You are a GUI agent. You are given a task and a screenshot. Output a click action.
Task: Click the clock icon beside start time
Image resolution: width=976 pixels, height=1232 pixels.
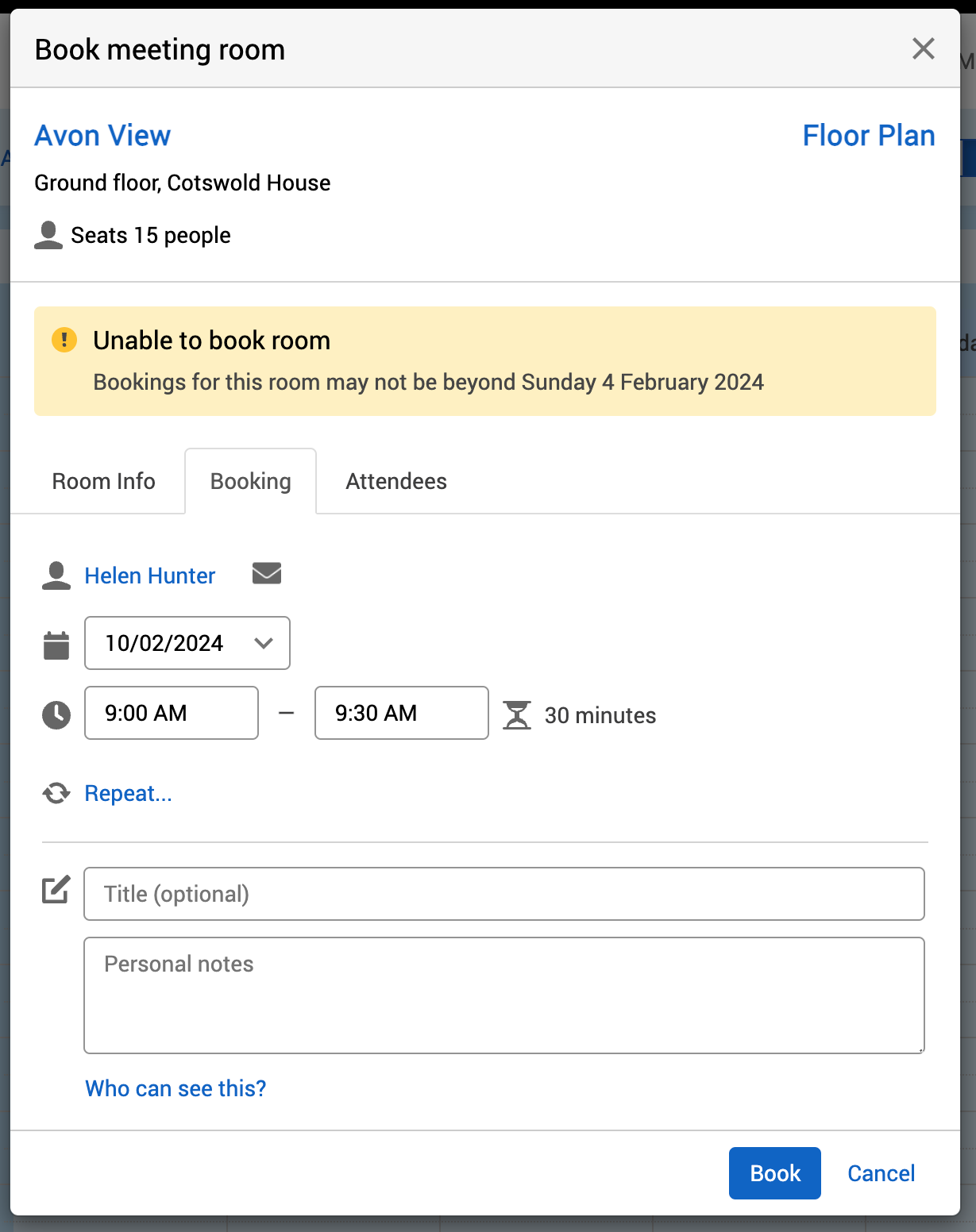56,714
